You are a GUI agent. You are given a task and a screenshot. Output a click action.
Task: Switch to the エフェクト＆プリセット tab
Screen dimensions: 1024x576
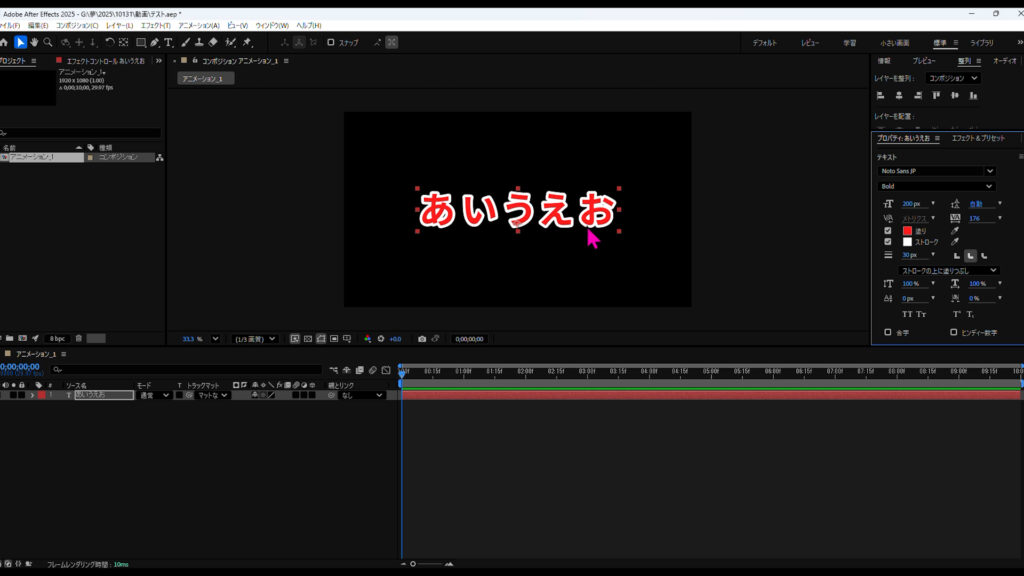[977, 138]
